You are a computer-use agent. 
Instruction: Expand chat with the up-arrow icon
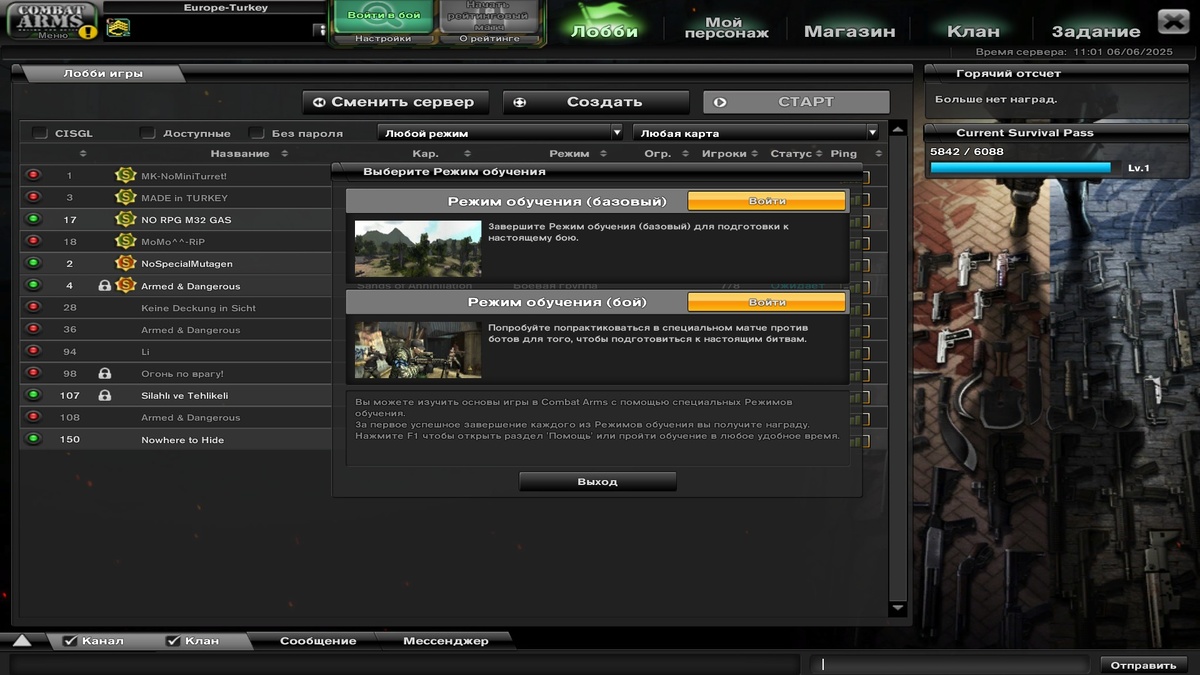click(22, 641)
